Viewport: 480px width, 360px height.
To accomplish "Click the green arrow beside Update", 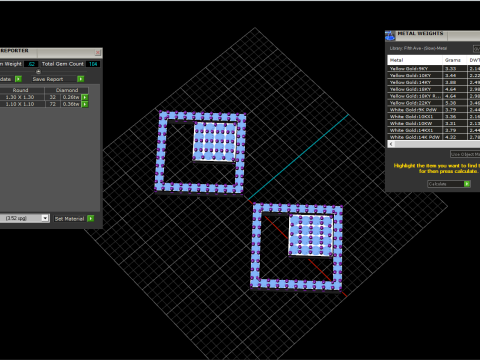I will [x=19, y=79].
